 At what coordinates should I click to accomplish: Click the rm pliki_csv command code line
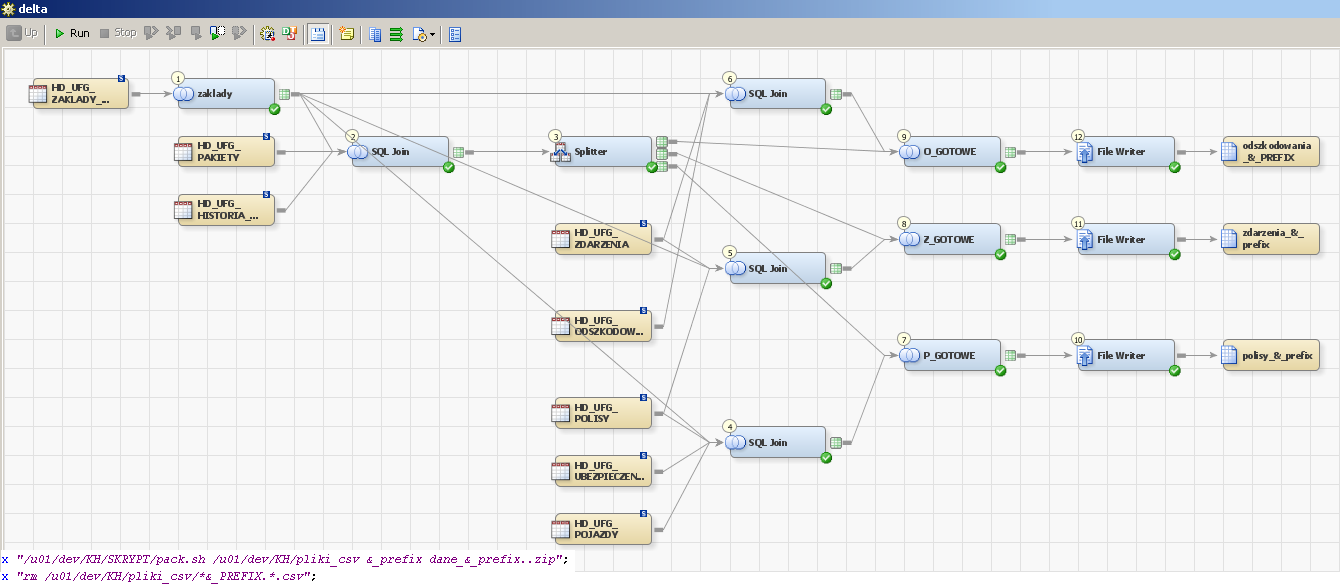point(158,576)
